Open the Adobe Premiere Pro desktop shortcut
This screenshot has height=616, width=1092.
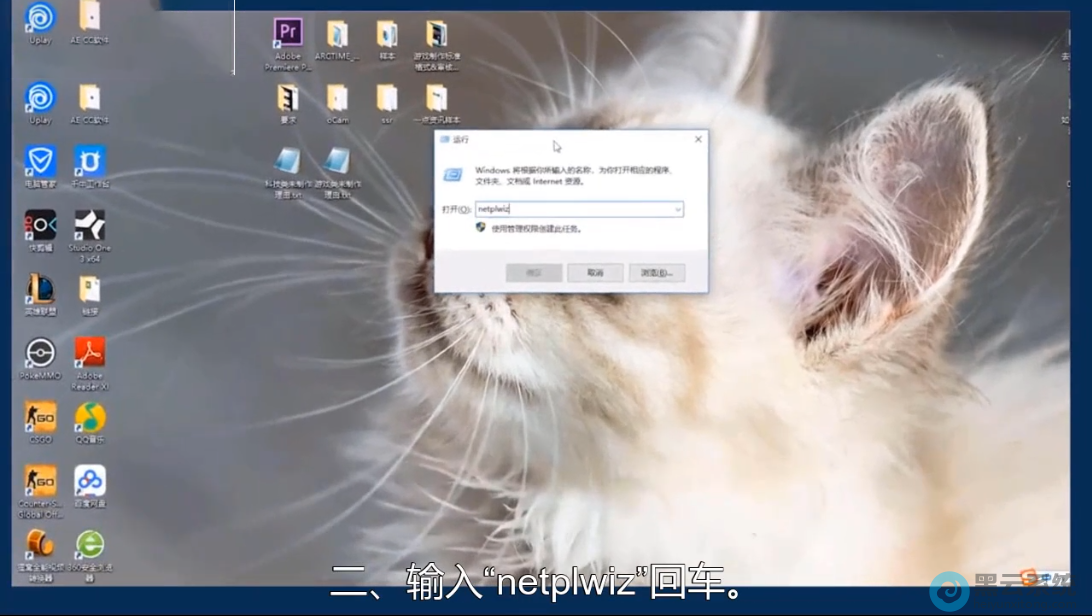(288, 35)
